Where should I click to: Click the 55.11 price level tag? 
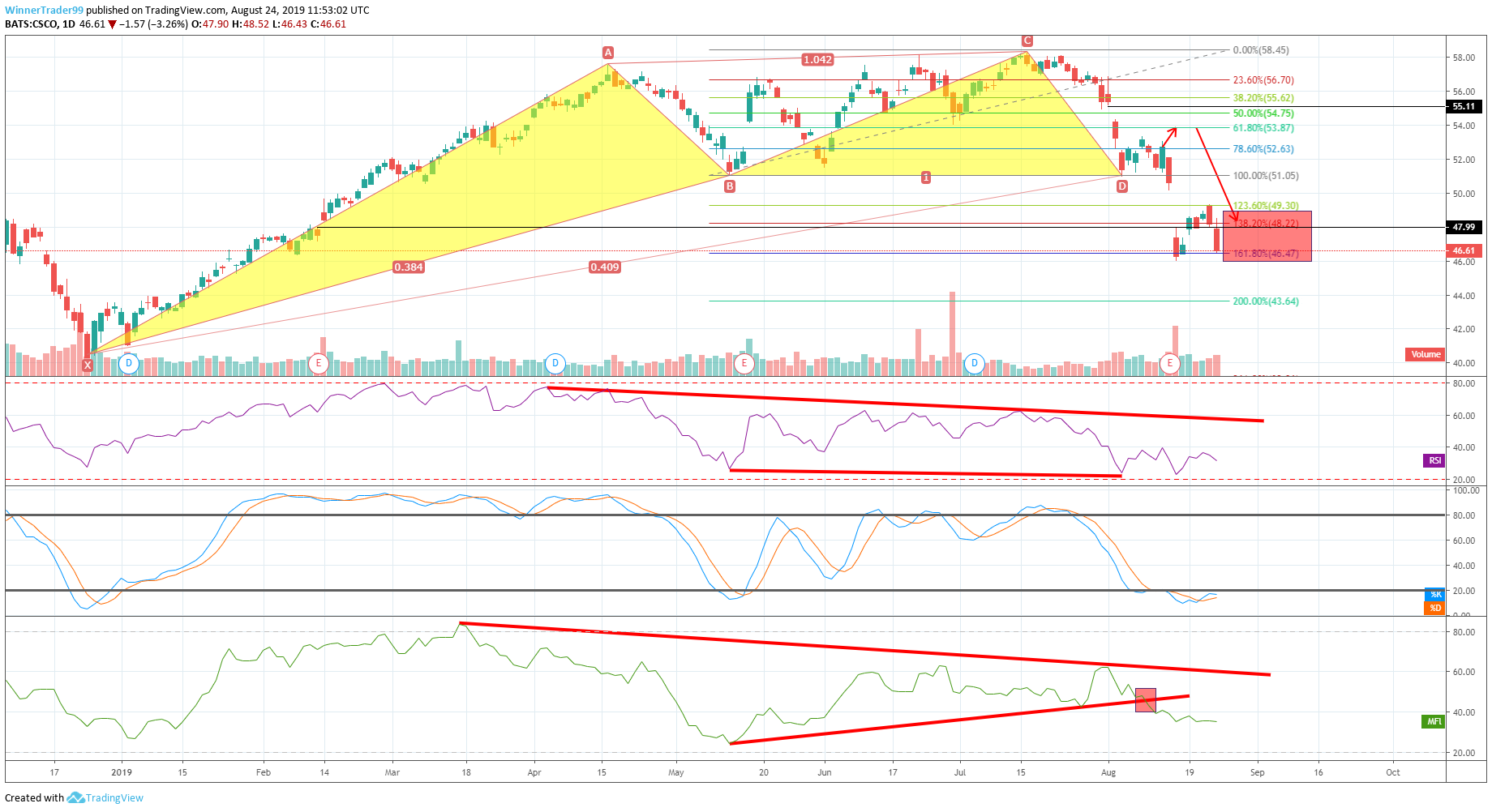1464,106
